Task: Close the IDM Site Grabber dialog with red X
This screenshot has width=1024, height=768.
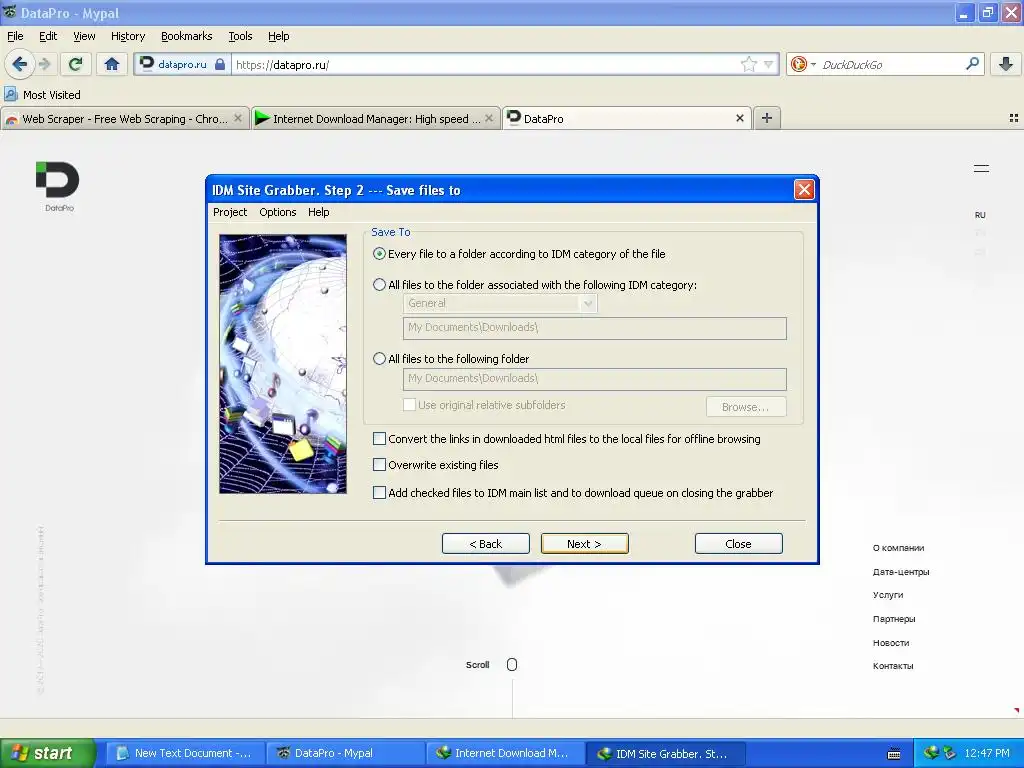Action: pos(804,190)
